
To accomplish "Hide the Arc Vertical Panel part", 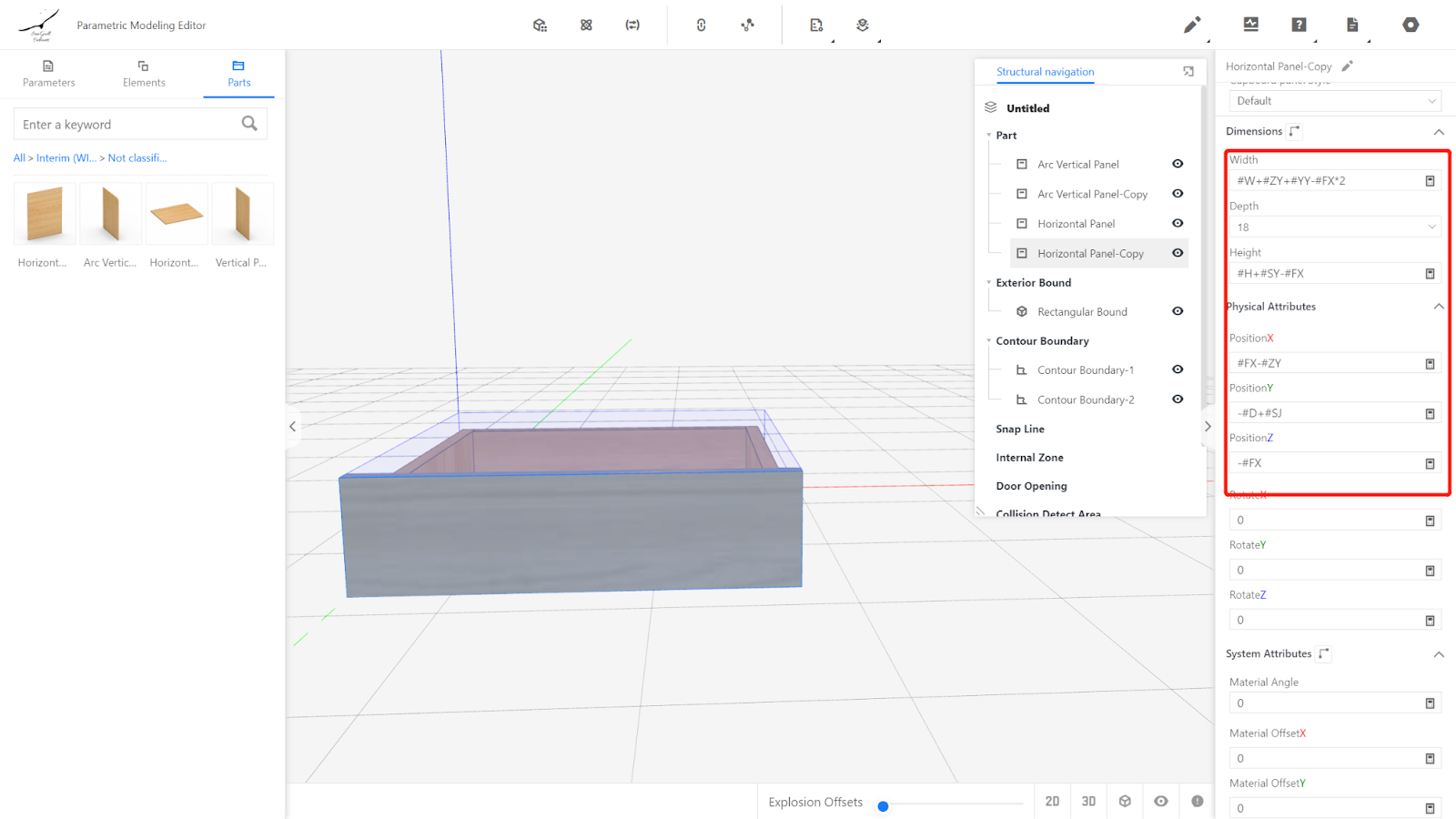I will (1178, 165).
